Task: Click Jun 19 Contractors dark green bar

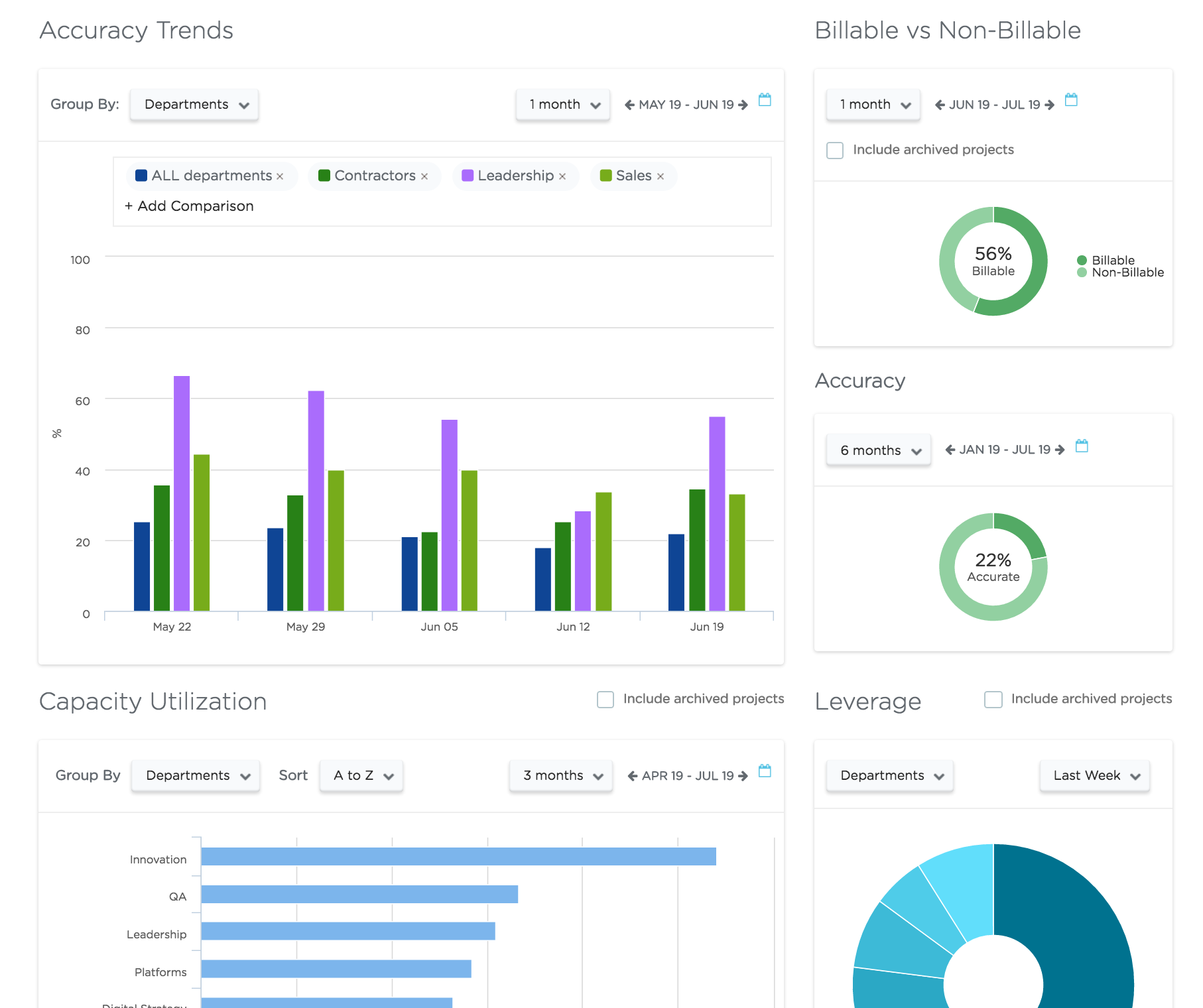Action: click(697, 550)
